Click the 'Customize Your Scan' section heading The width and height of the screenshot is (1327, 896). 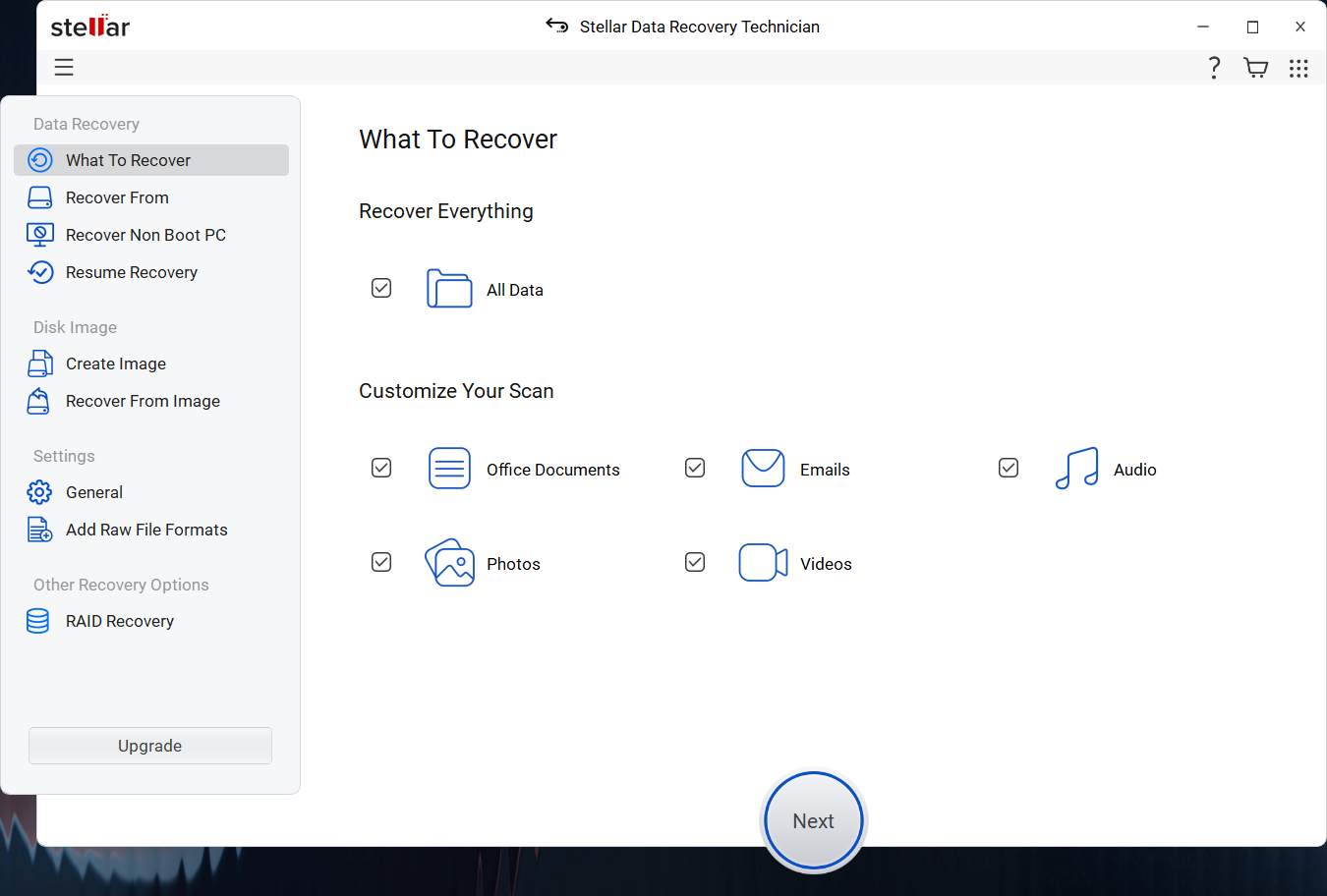(456, 391)
